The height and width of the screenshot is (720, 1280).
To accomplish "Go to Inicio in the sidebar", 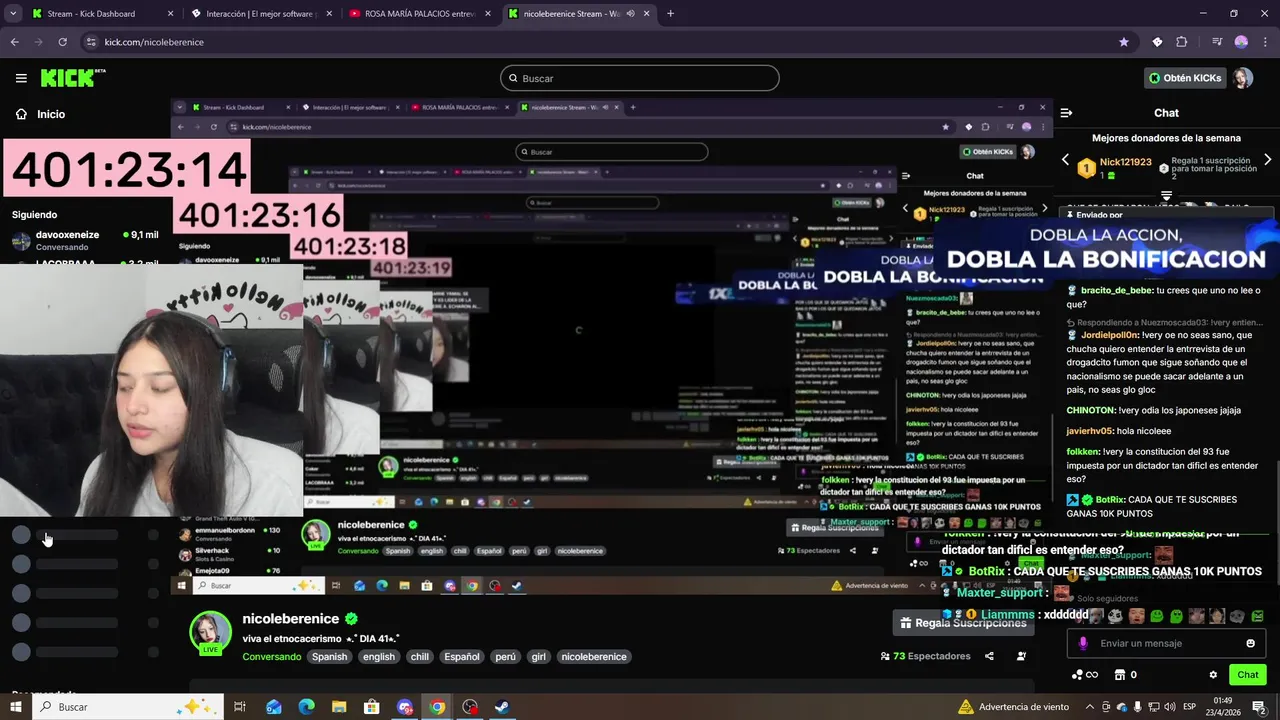I will click(40, 114).
